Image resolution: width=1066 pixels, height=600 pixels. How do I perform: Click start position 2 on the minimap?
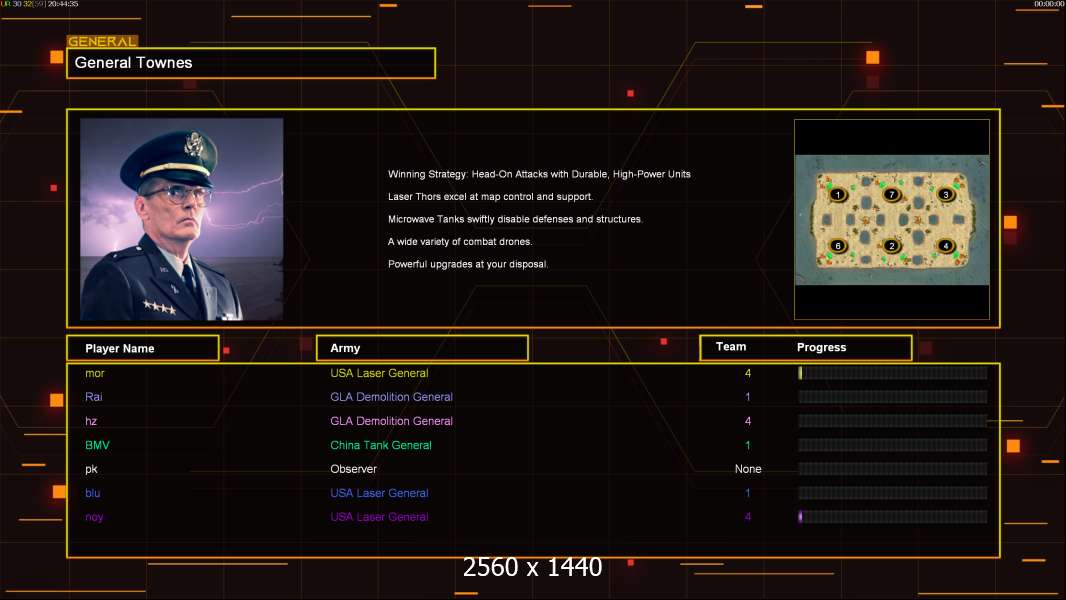[892, 245]
